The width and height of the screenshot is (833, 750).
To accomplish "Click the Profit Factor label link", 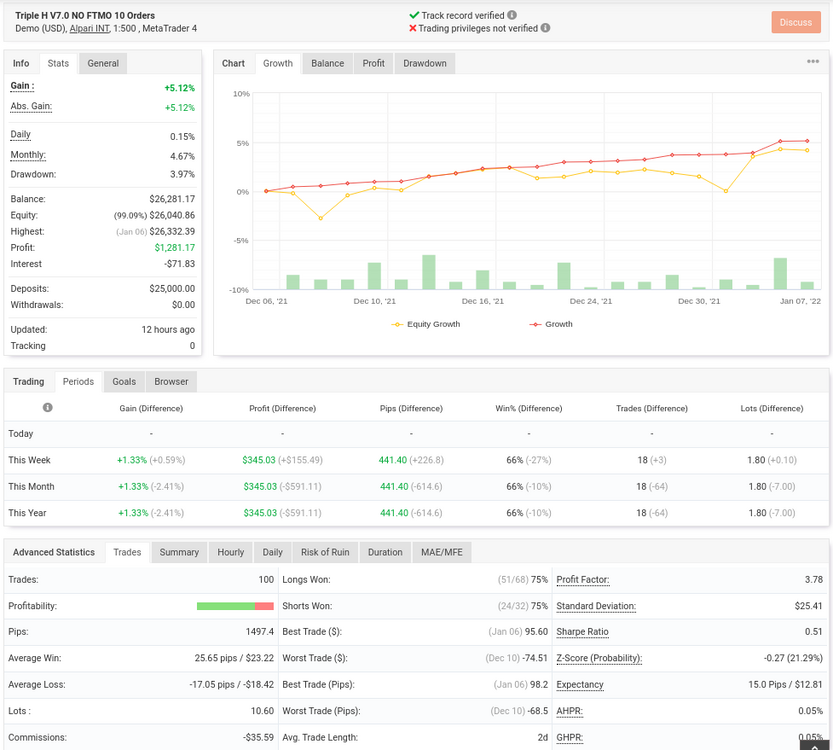I will coord(583,579).
